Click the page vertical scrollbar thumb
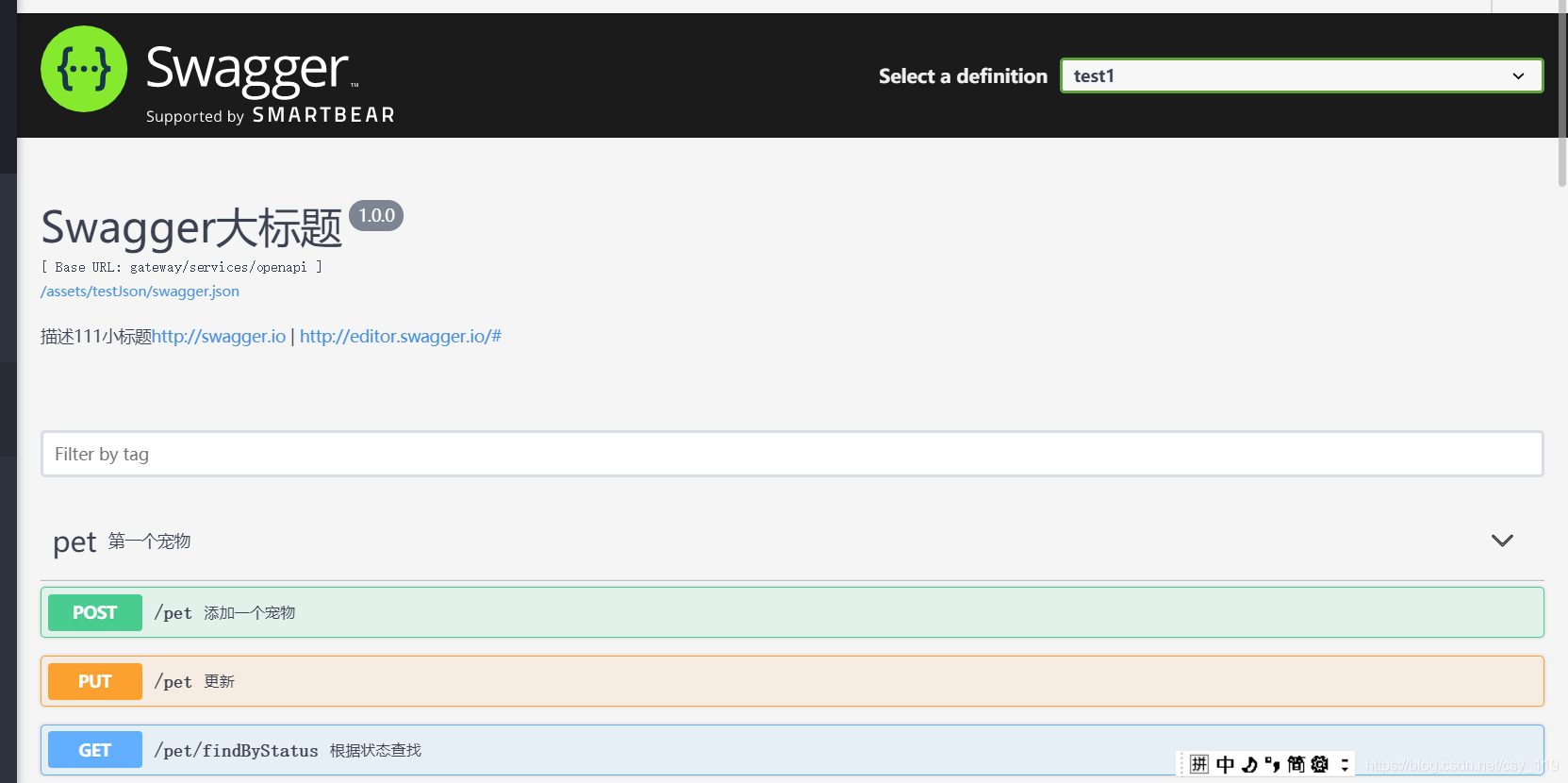 pyautogui.click(x=1562, y=94)
